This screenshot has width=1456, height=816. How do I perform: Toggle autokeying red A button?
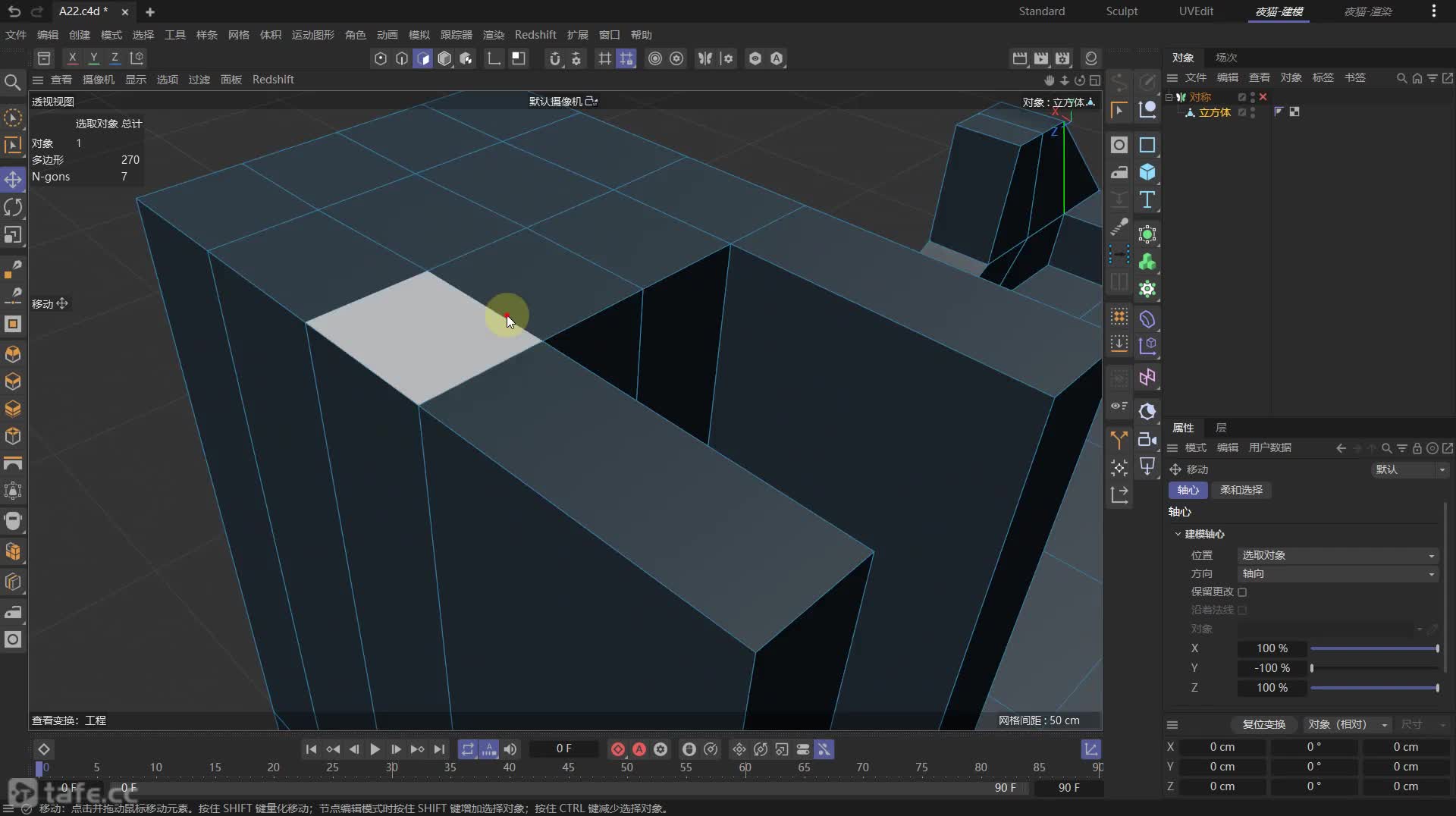point(639,749)
